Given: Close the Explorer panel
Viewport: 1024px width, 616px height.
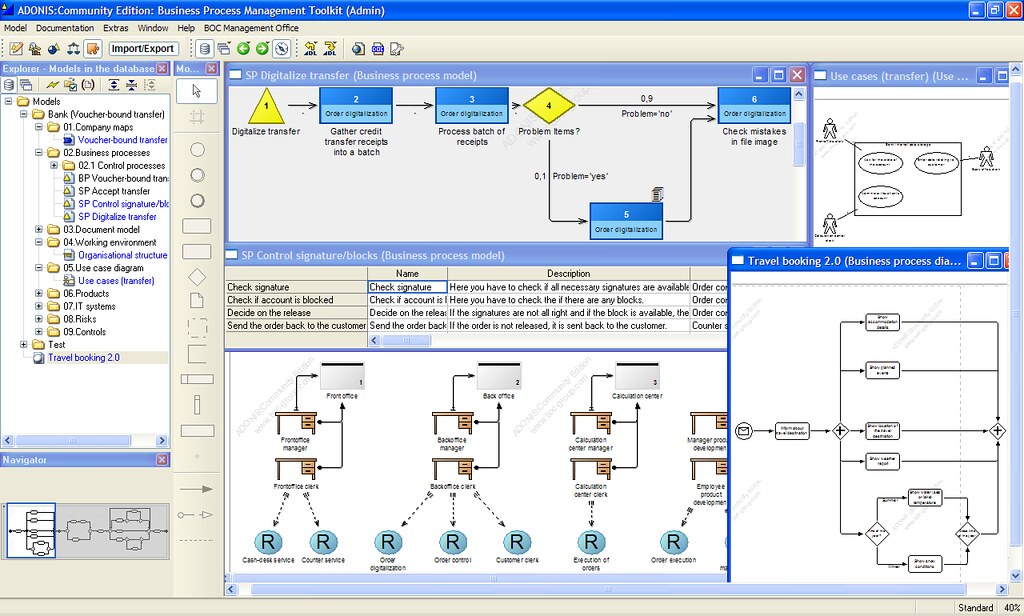Looking at the screenshot, I should tap(162, 69).
